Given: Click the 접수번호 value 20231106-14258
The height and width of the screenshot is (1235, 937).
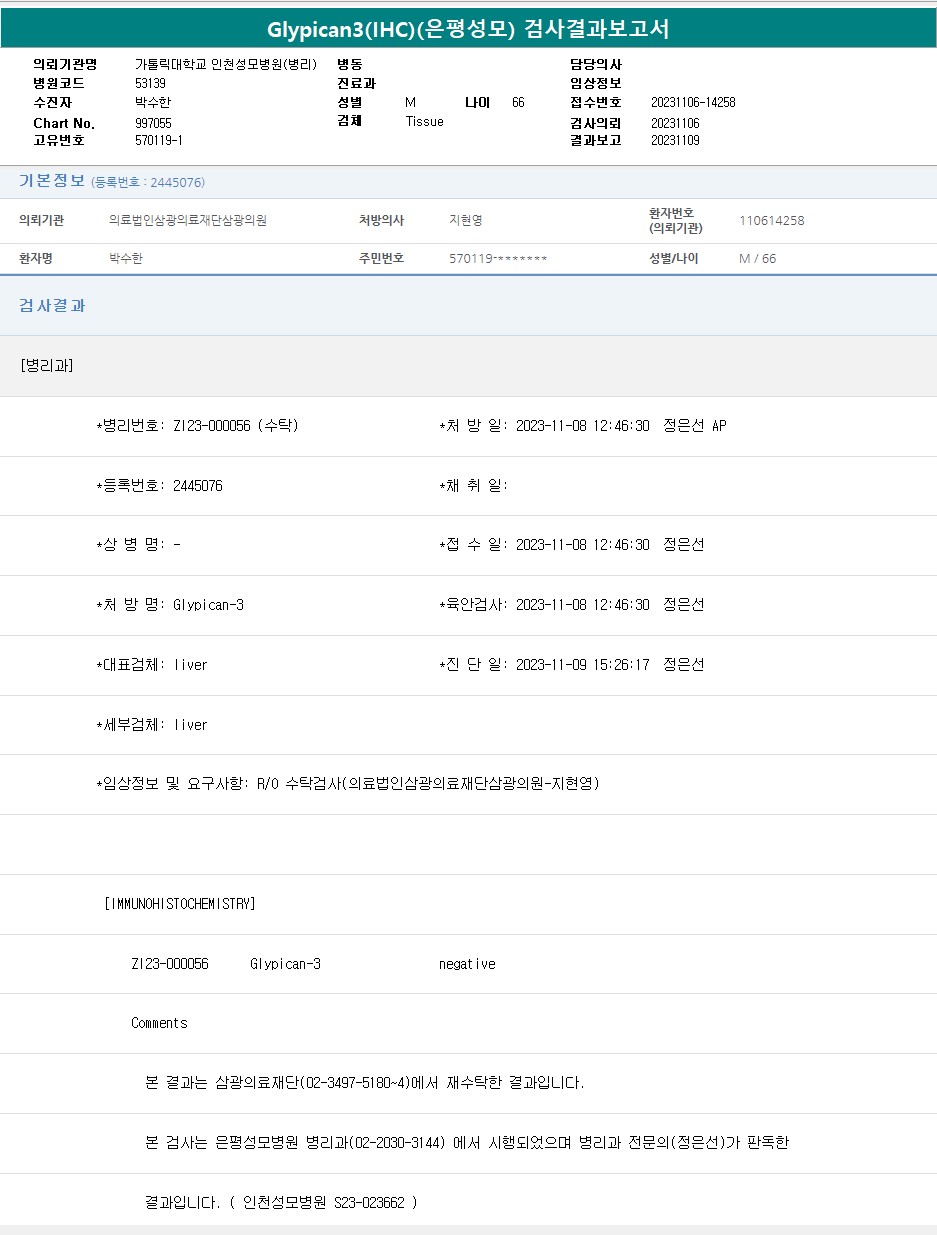Looking at the screenshot, I should click(692, 103).
